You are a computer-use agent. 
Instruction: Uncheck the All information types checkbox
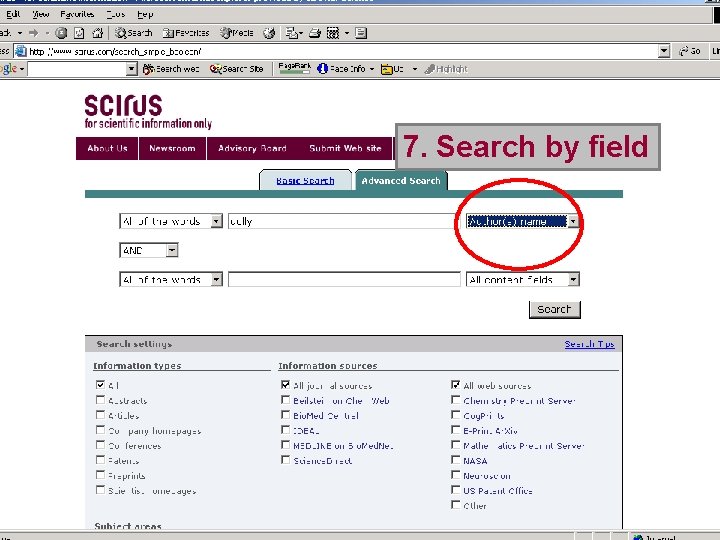click(101, 385)
